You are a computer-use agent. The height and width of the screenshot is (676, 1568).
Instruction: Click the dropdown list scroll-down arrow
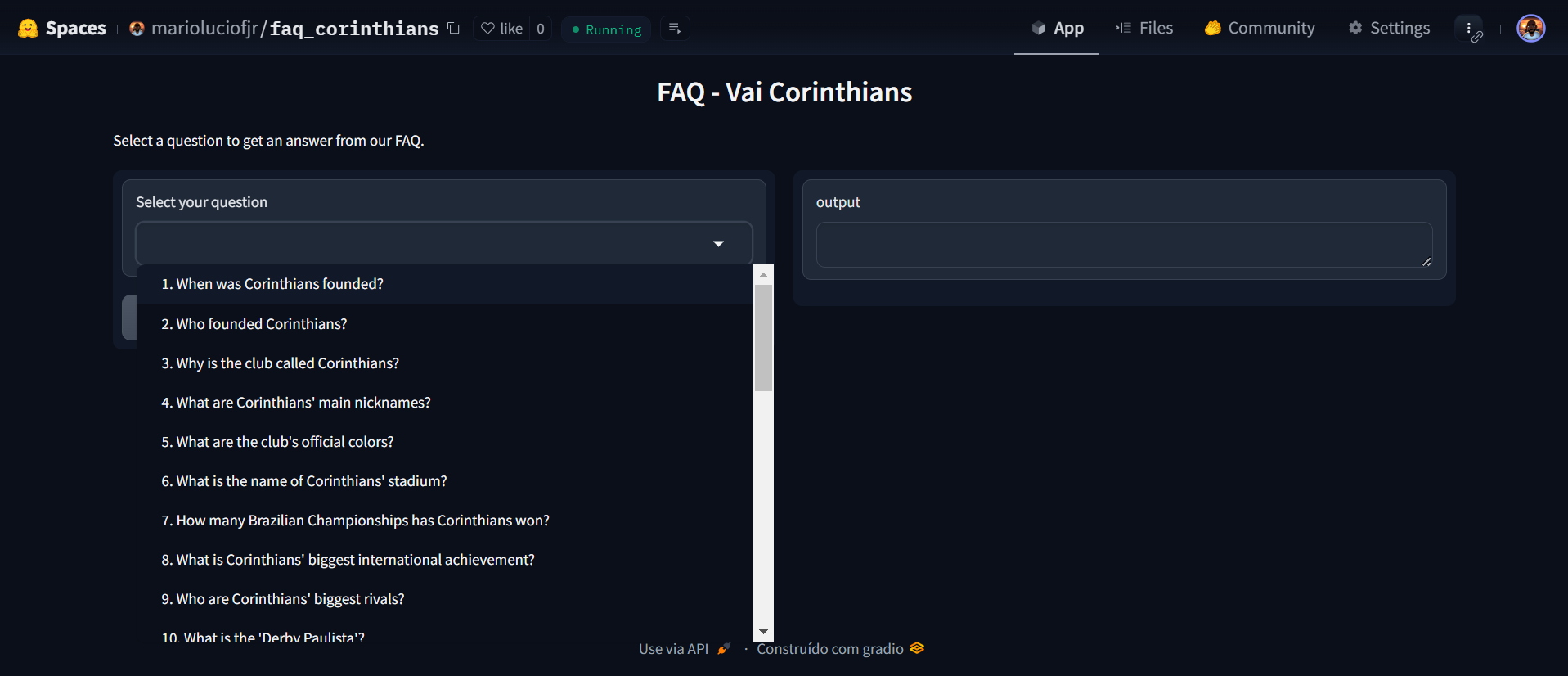pyautogui.click(x=763, y=632)
